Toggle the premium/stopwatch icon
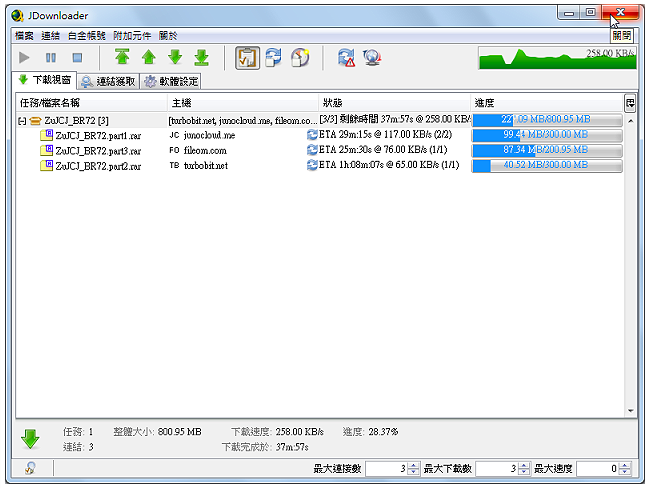650x488 pixels. (x=300, y=58)
